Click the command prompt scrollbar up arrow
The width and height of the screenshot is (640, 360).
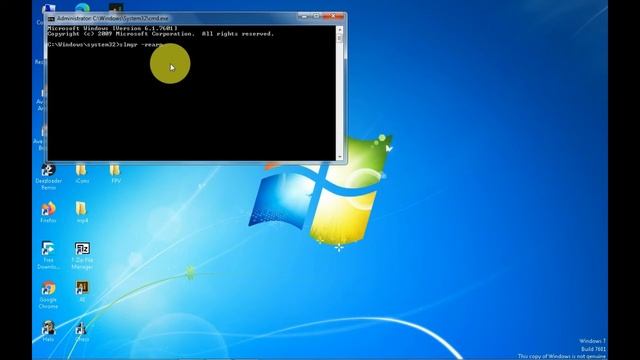[x=340, y=30]
